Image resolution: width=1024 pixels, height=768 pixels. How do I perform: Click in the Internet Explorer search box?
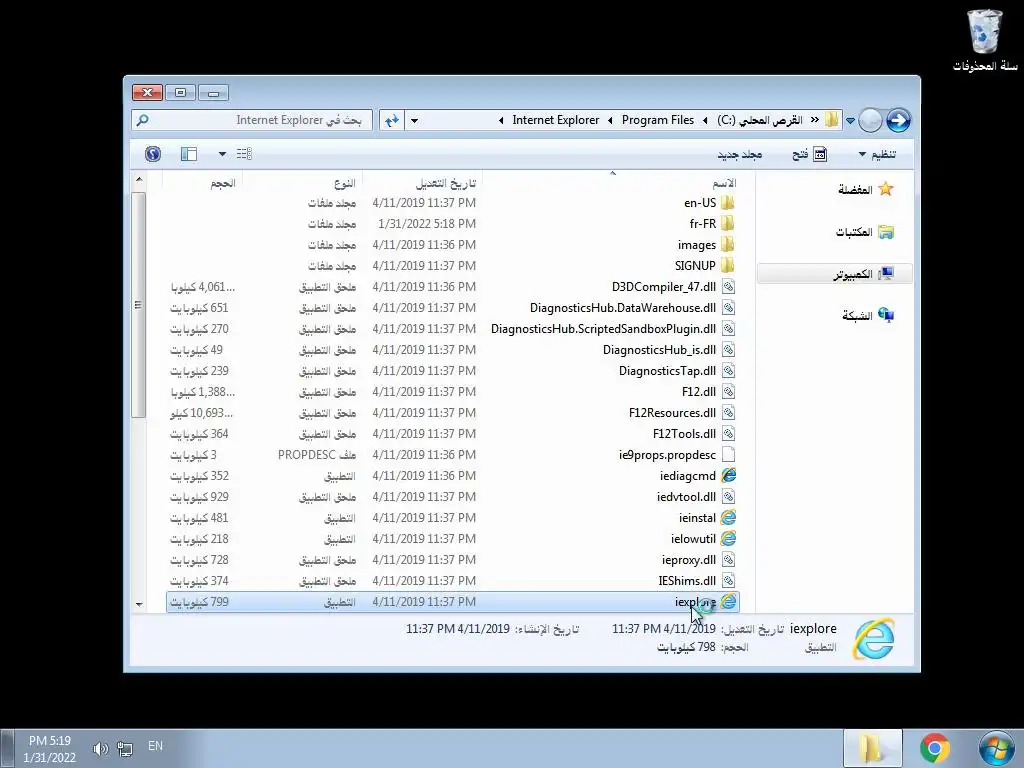point(252,120)
